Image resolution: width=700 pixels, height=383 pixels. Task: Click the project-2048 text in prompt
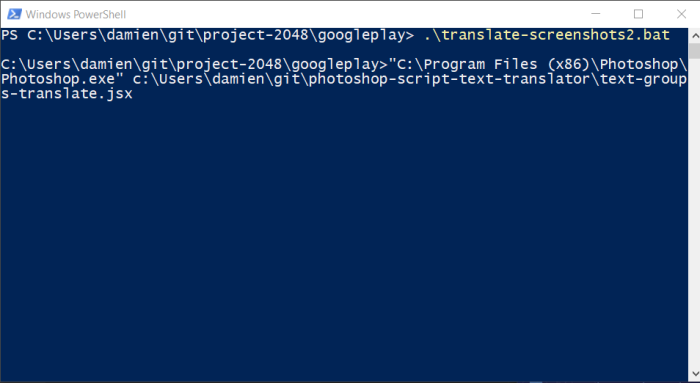(255, 35)
